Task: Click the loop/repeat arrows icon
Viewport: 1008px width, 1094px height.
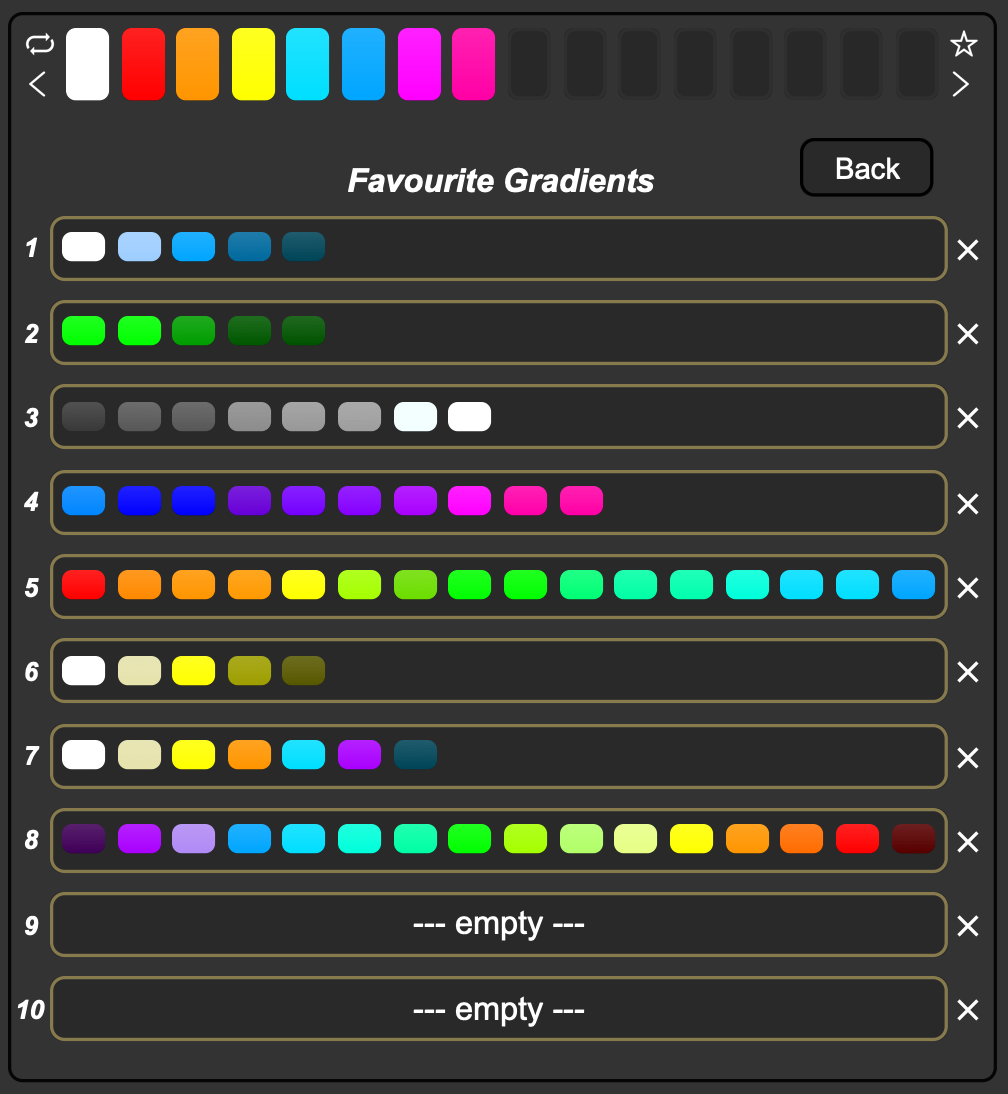Action: point(39,44)
